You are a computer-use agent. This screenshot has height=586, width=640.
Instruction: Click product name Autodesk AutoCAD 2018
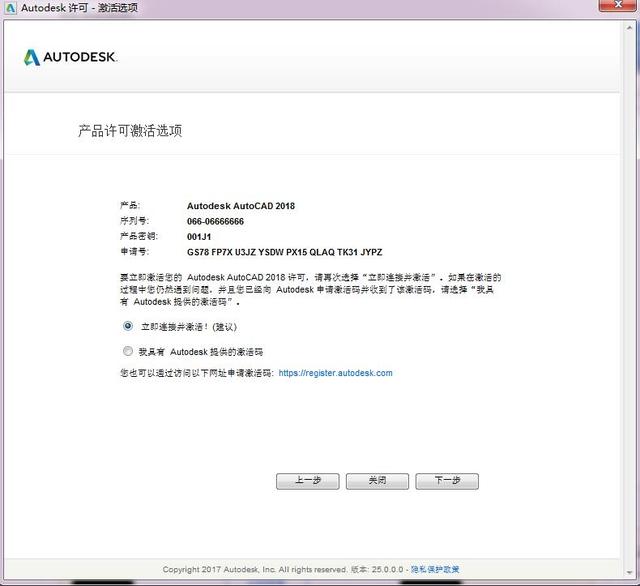241,206
